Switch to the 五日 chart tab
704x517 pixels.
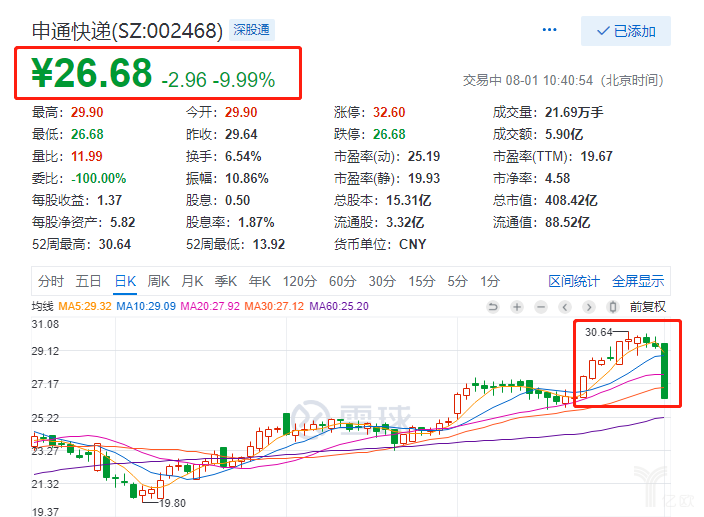coord(88,281)
